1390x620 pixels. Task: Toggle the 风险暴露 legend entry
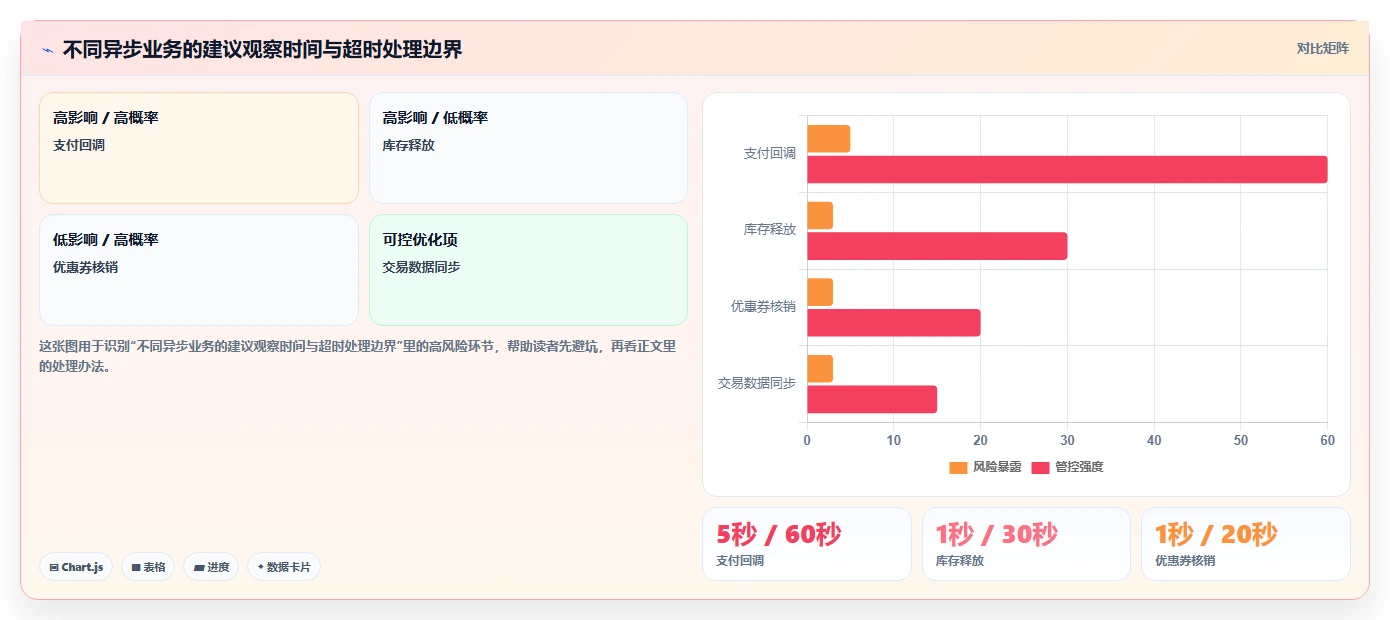pyautogui.click(x=985, y=467)
